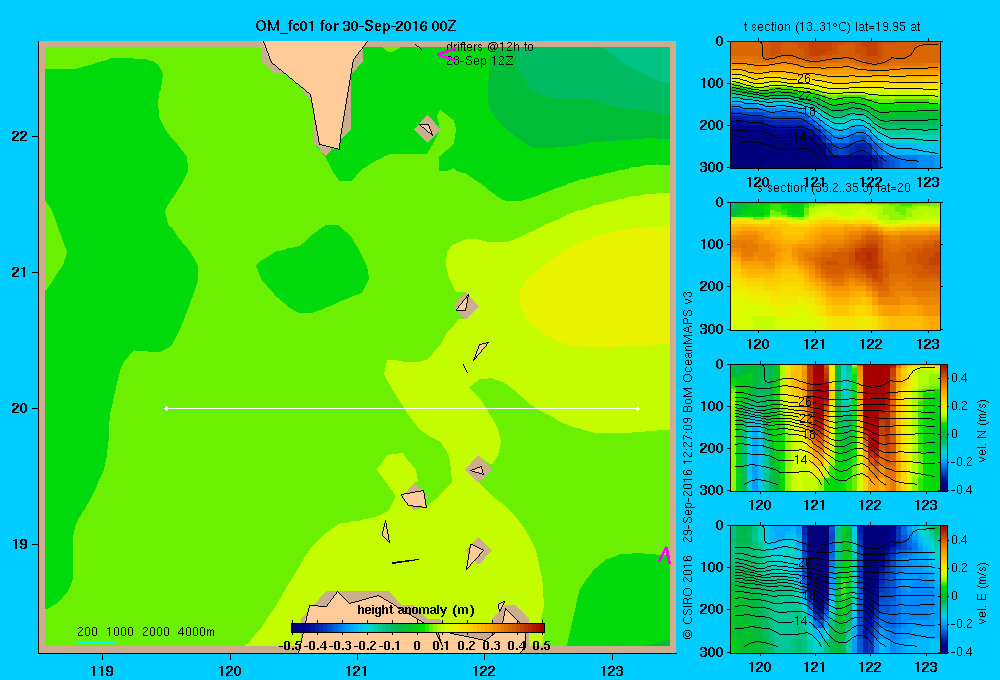
Task: Click the "vel. E (m/s)" axis label
Action: coord(982,593)
